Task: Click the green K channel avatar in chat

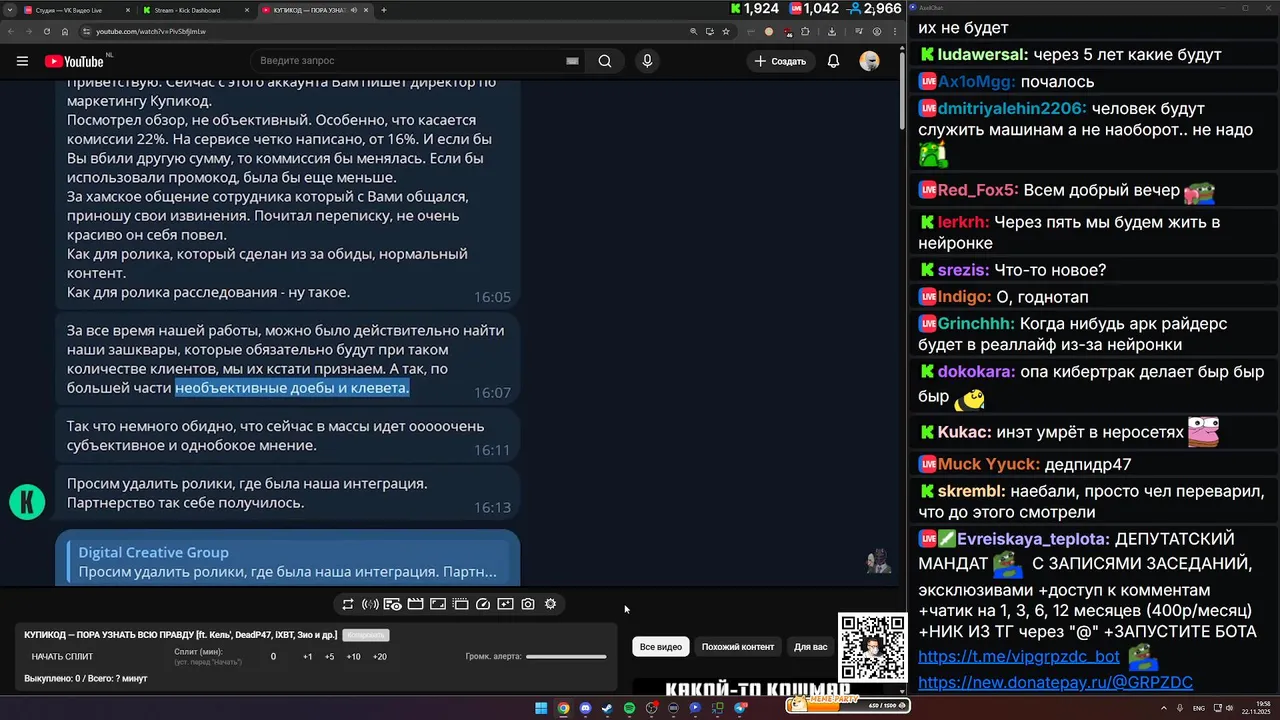Action: pos(27,502)
